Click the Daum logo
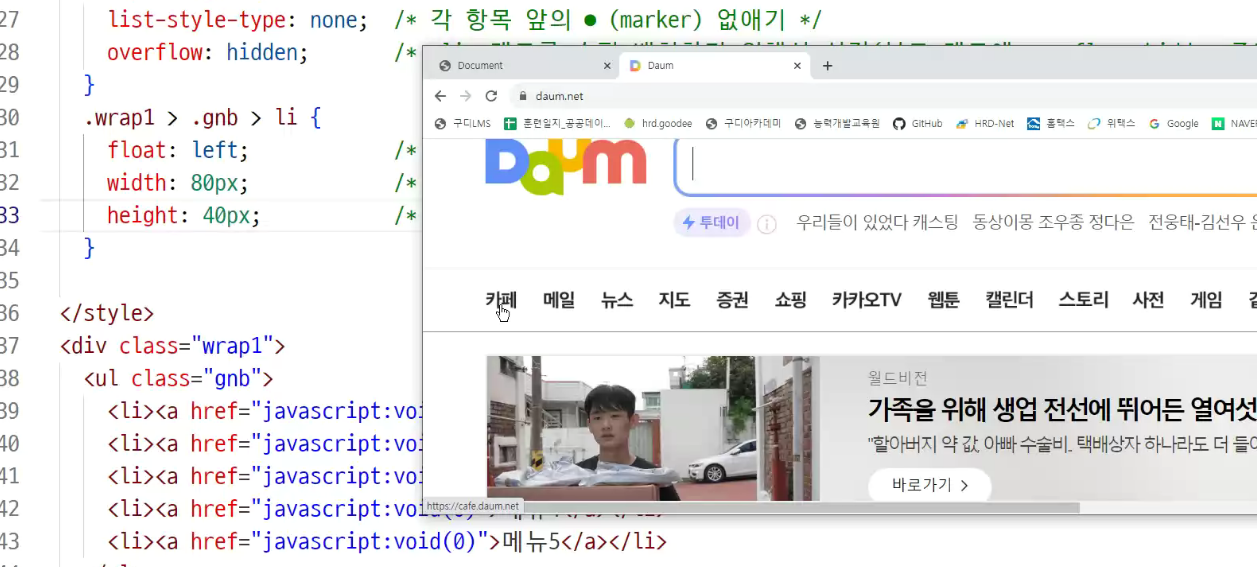Image resolution: width=1257 pixels, height=567 pixels. 565,167
